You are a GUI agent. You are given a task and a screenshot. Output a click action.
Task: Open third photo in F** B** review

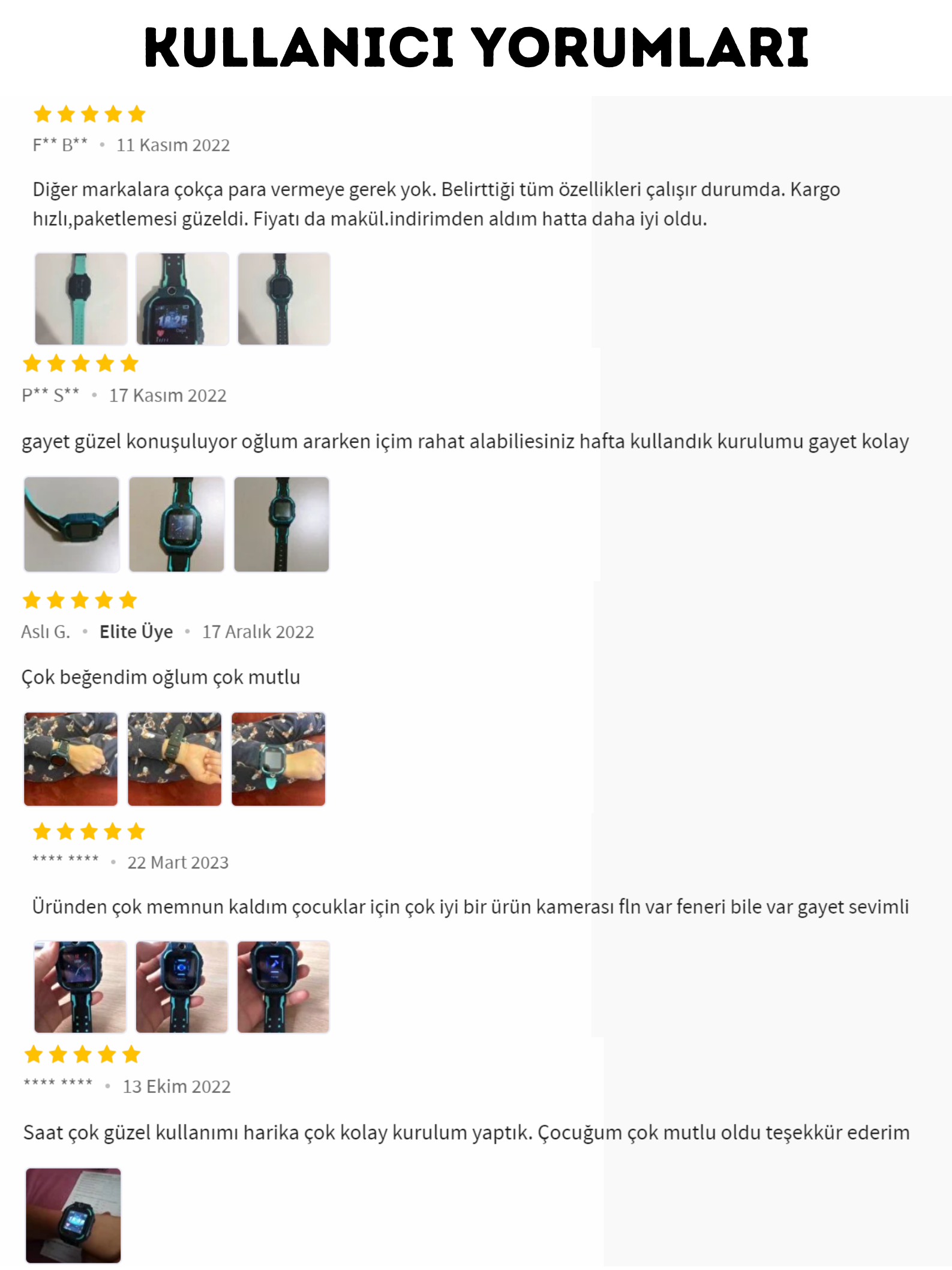coord(284,299)
